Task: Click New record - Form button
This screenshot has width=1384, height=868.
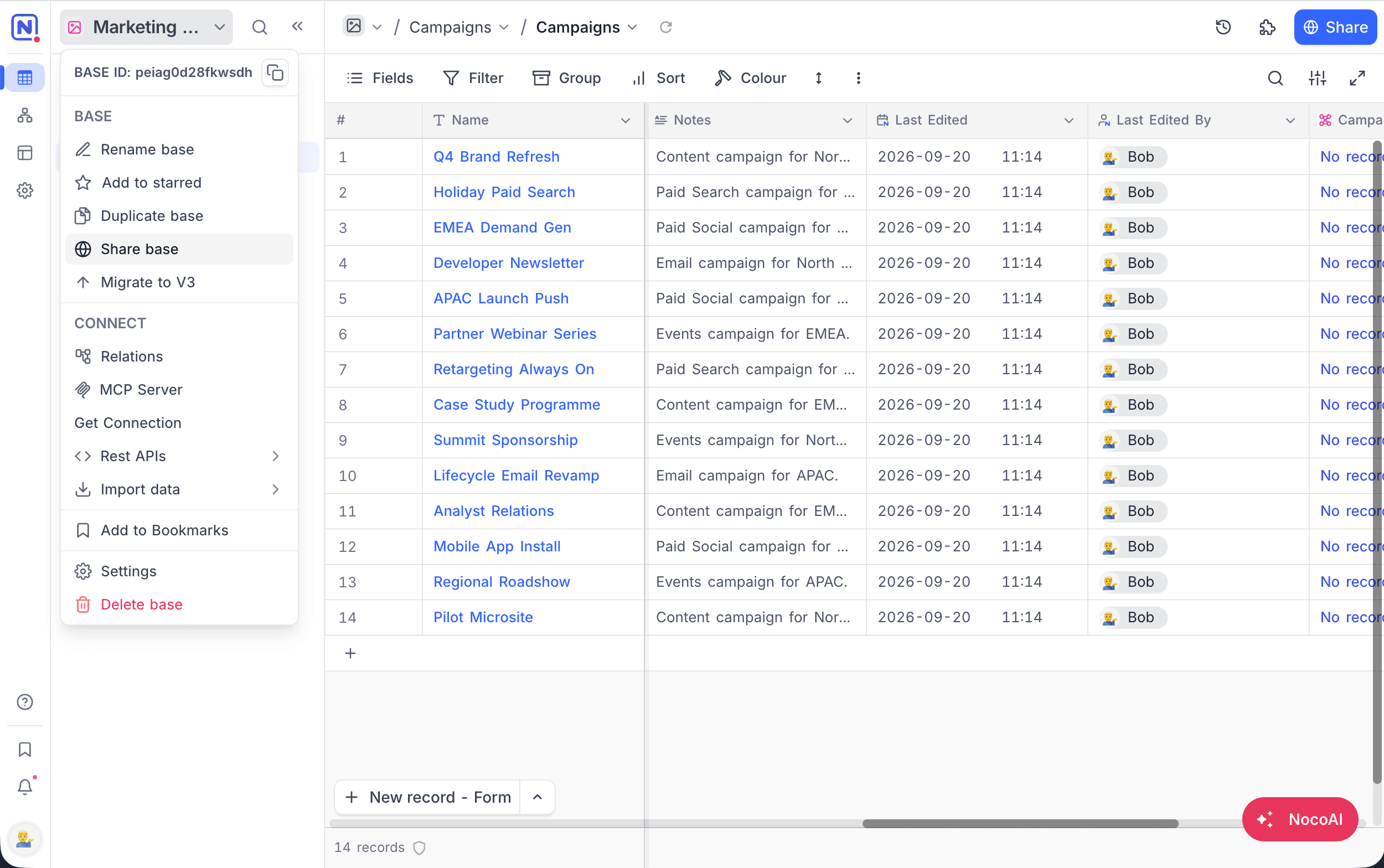Action: [428, 797]
